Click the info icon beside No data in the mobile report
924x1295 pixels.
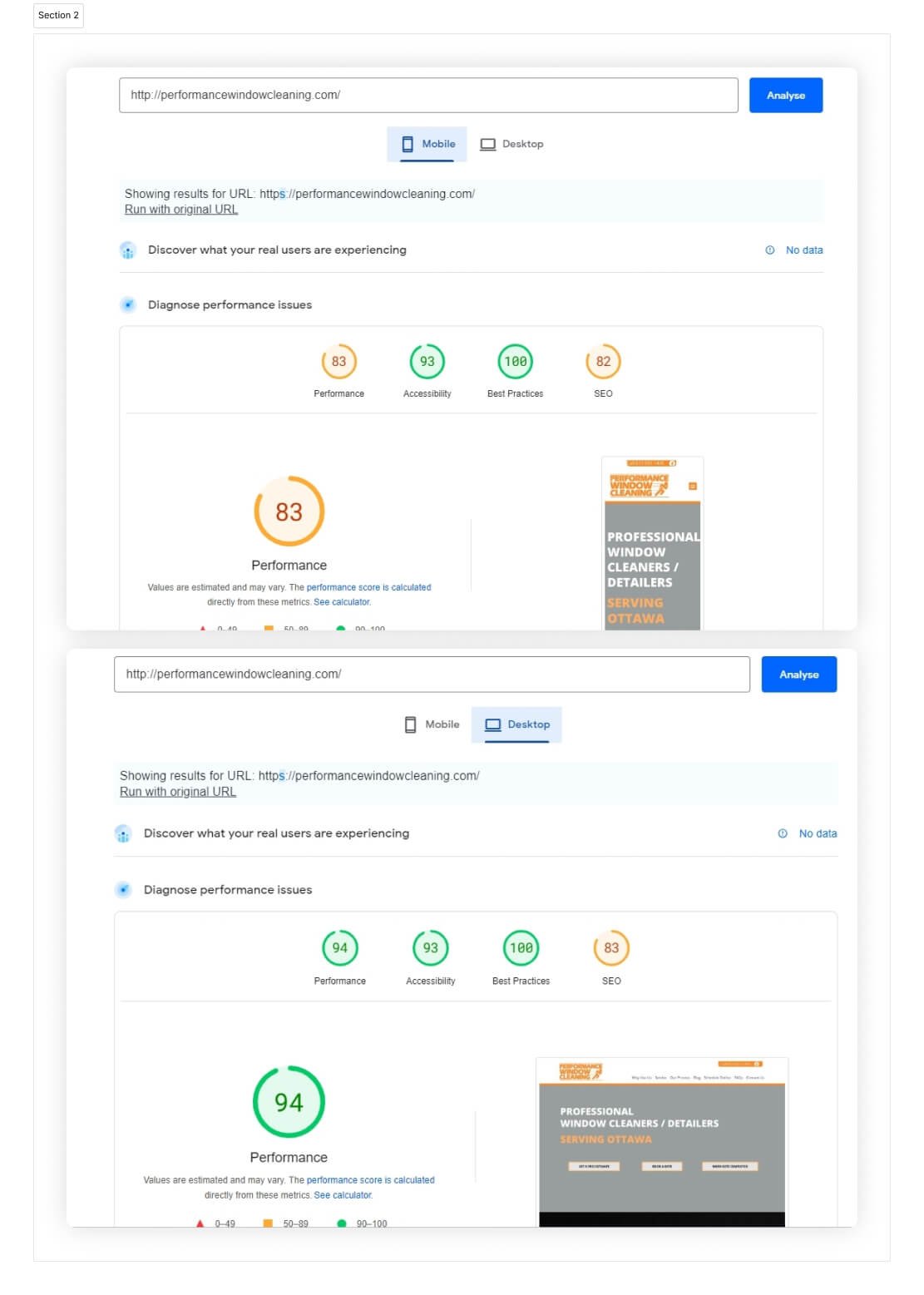point(770,250)
